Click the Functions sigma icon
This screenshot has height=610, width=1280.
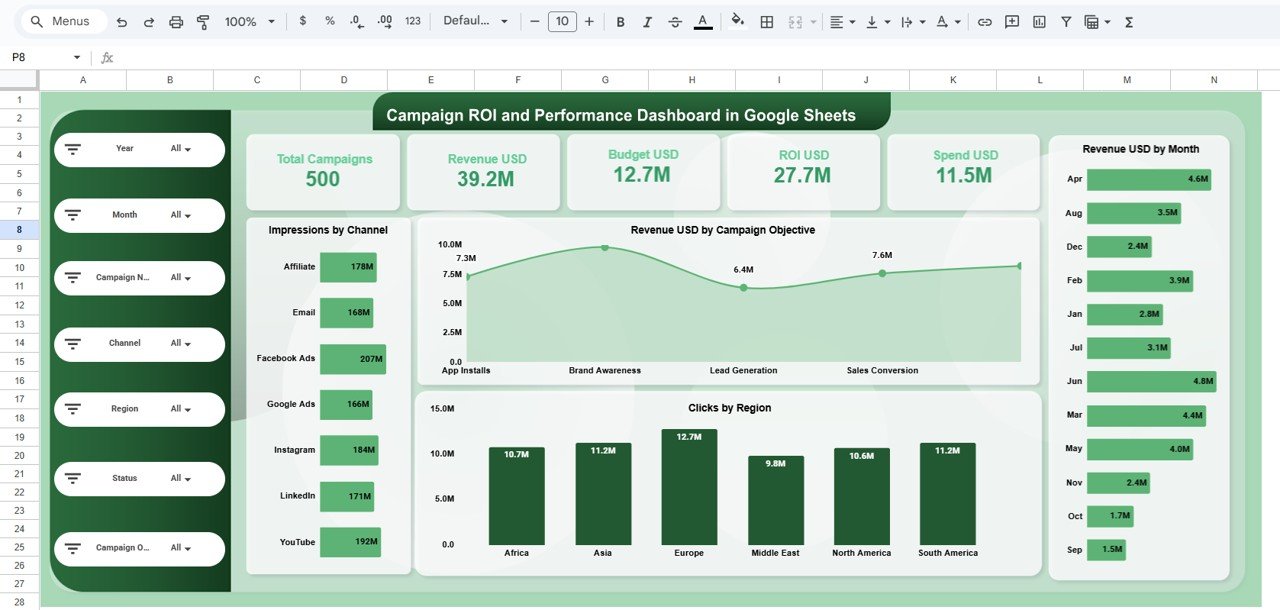tap(1128, 20)
